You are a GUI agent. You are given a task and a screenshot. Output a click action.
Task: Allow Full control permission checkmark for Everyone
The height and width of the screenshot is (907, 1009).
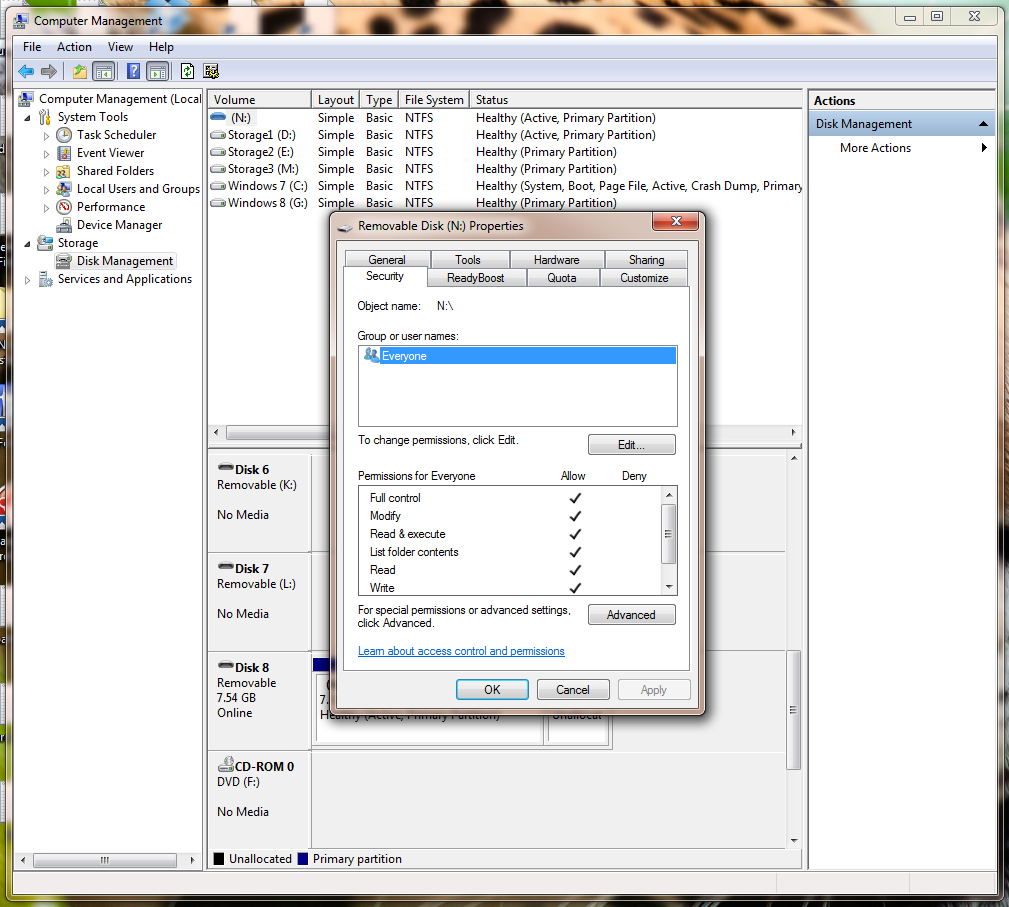(x=575, y=498)
